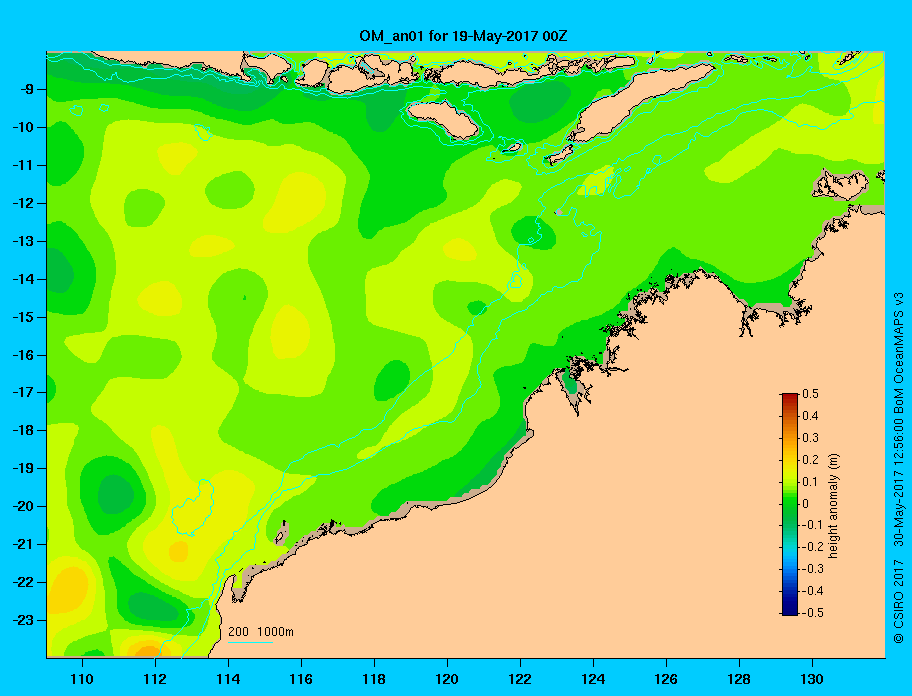The height and width of the screenshot is (696, 912).
Task: Click the colorbar value 0.1
Action: [811, 481]
